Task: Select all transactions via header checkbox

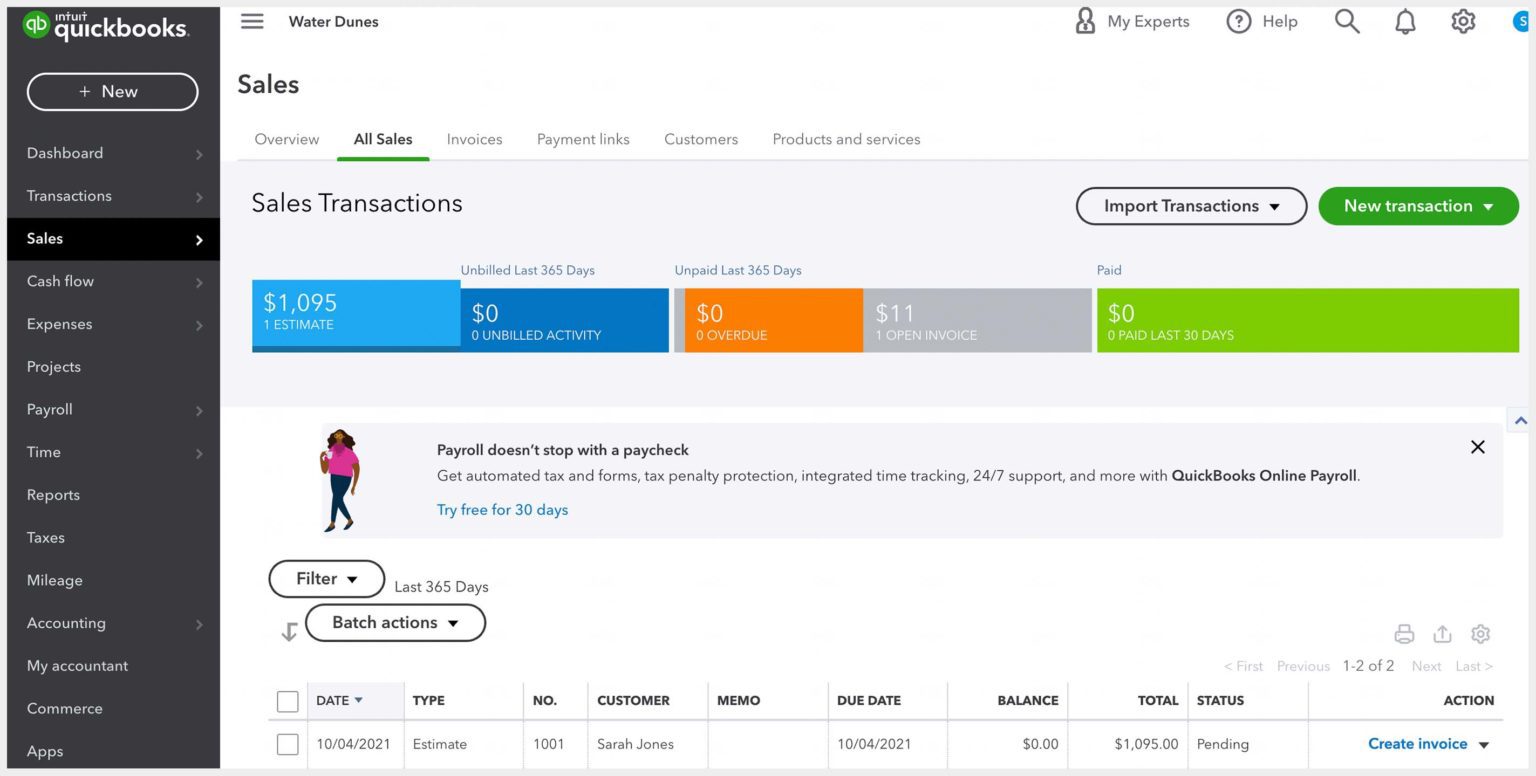Action: coord(287,700)
